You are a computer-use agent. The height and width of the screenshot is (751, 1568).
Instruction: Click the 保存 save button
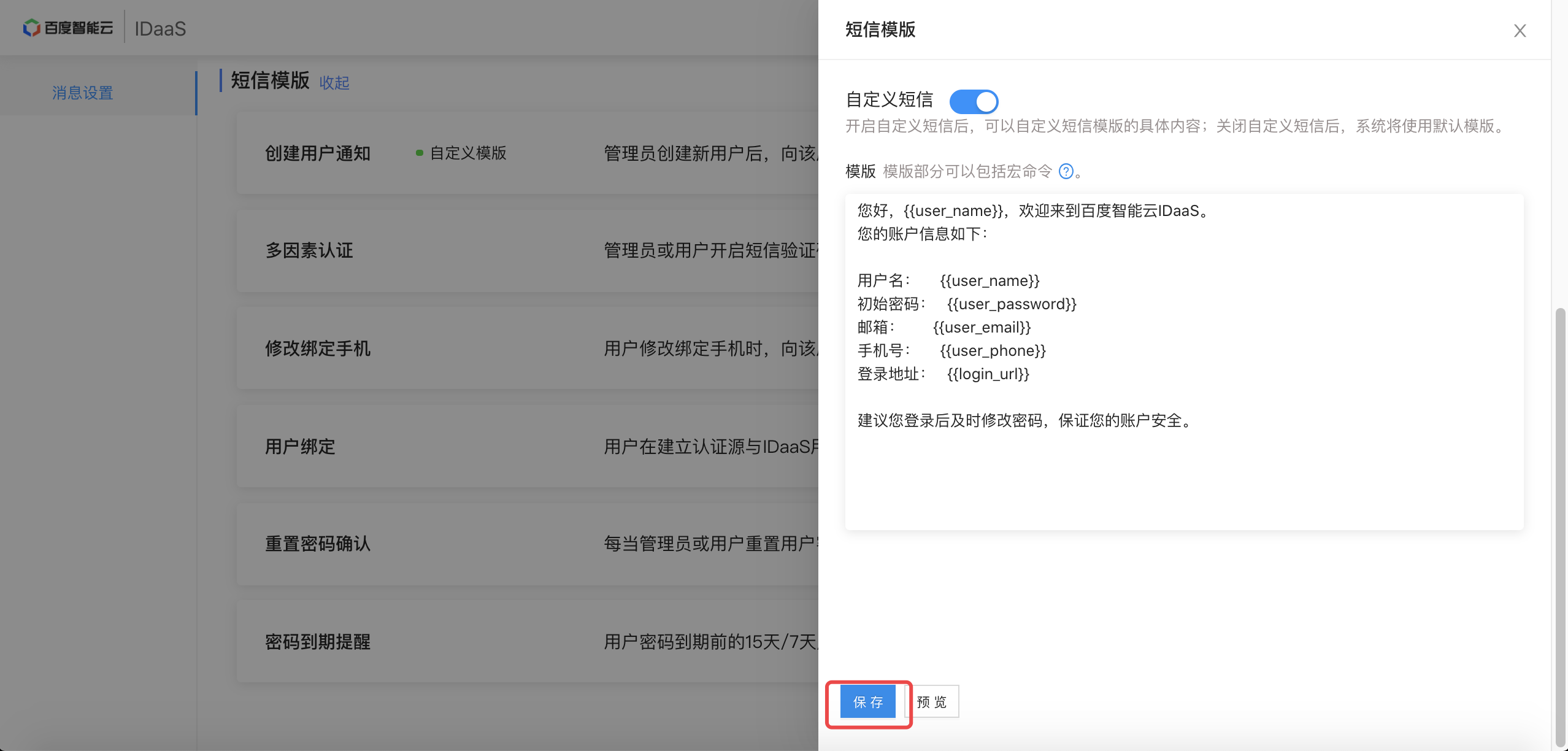[868, 702]
